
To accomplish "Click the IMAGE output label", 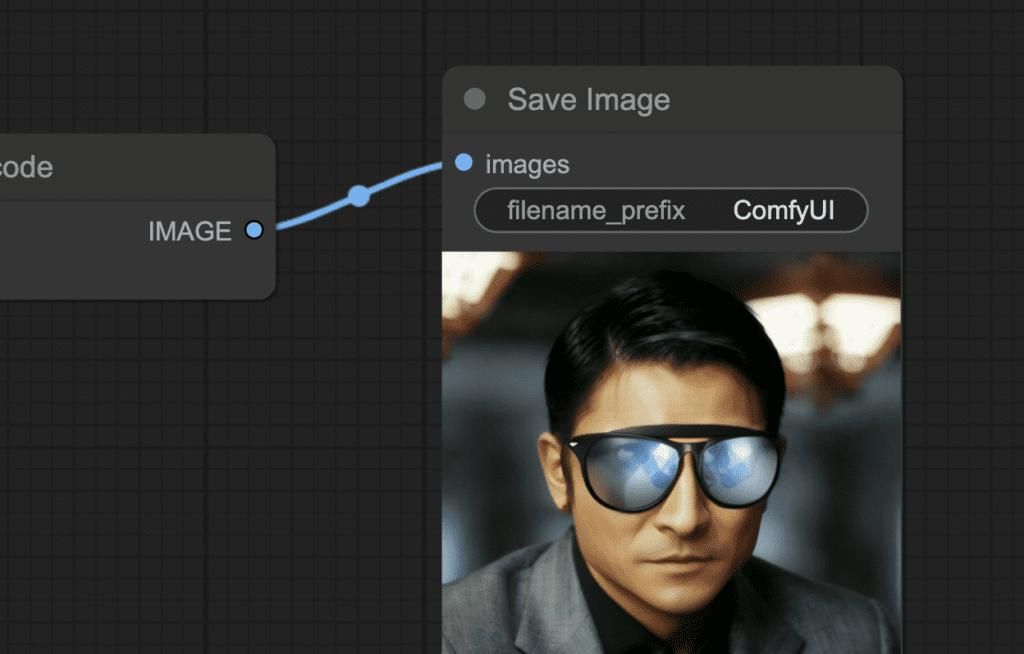I will pyautogui.click(x=189, y=232).
